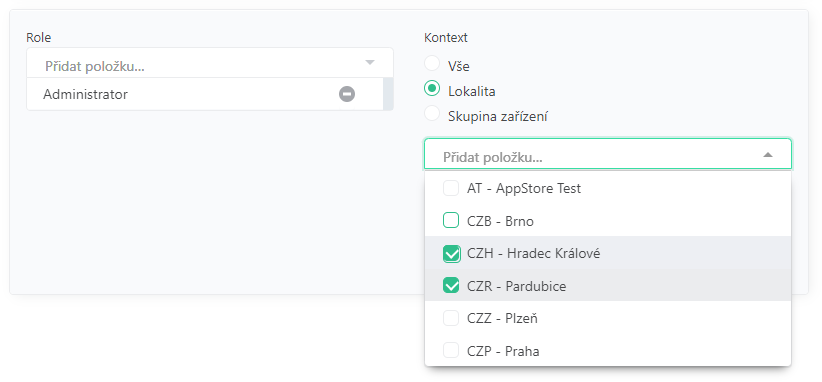The image size is (822, 382).
Task: Collapse the Lokalita list with up arrow
Action: (x=767, y=155)
